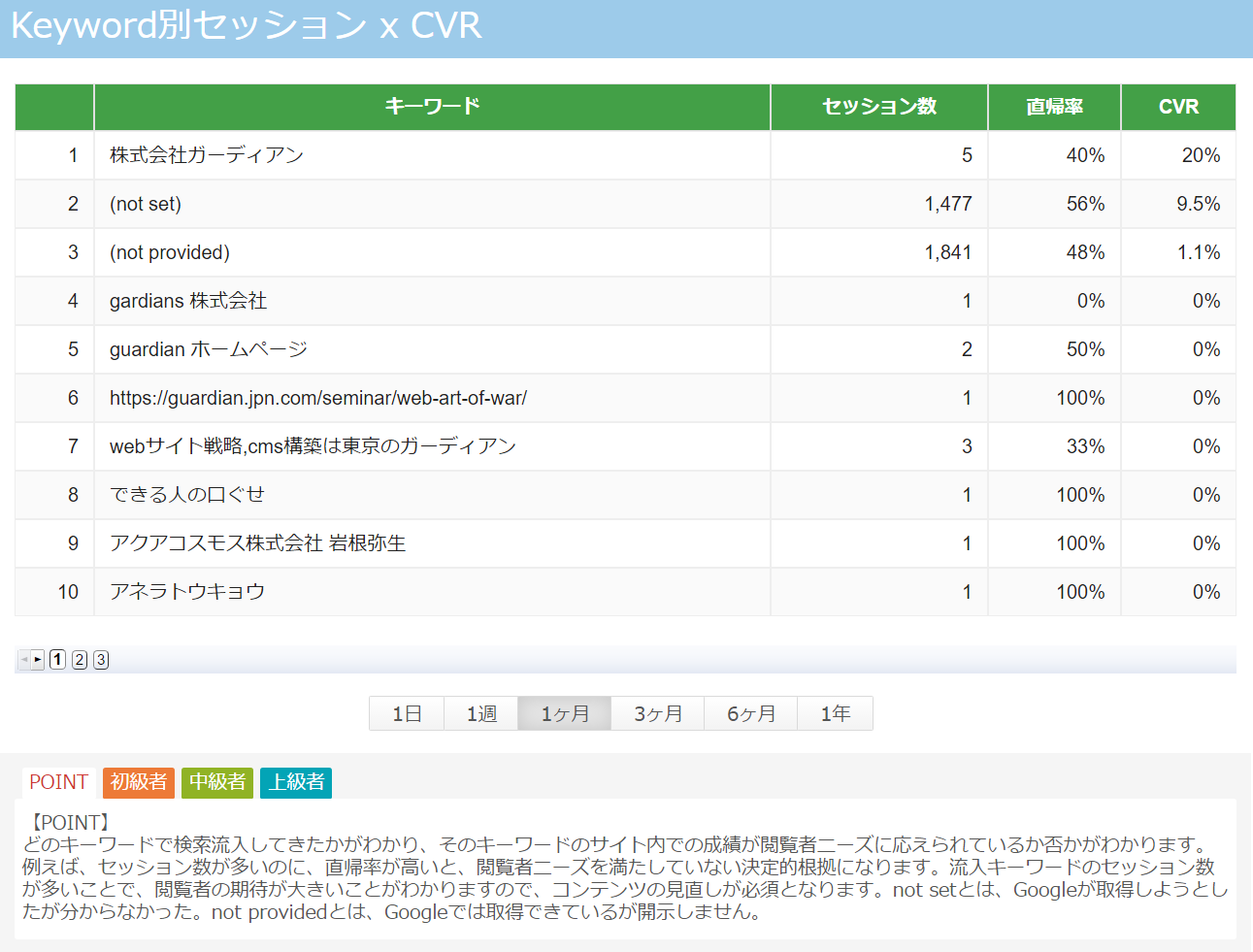
Task: Click the next page arrow in pagination
Action: (x=38, y=660)
